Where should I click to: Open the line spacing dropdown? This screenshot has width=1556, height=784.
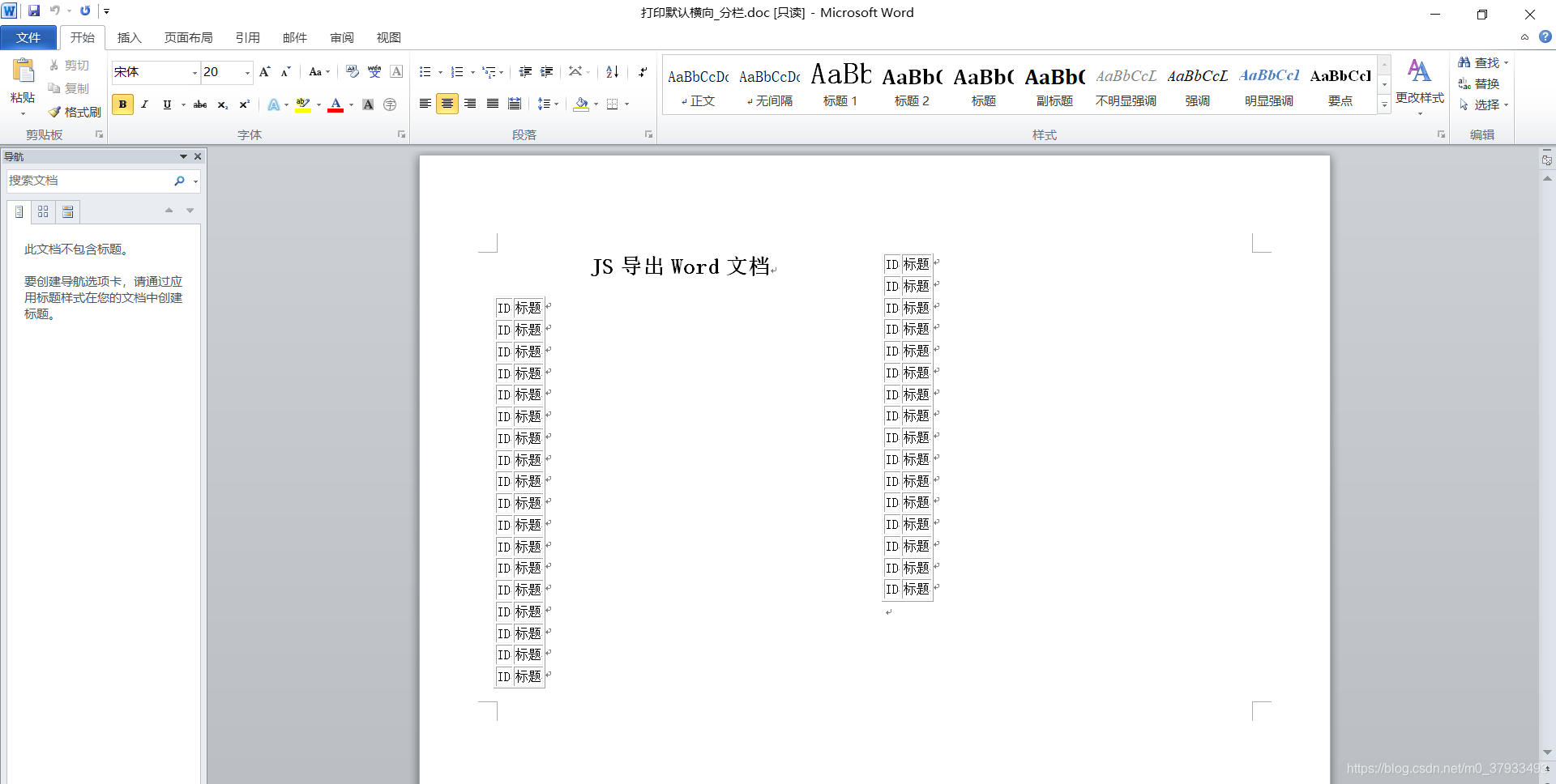coord(548,104)
